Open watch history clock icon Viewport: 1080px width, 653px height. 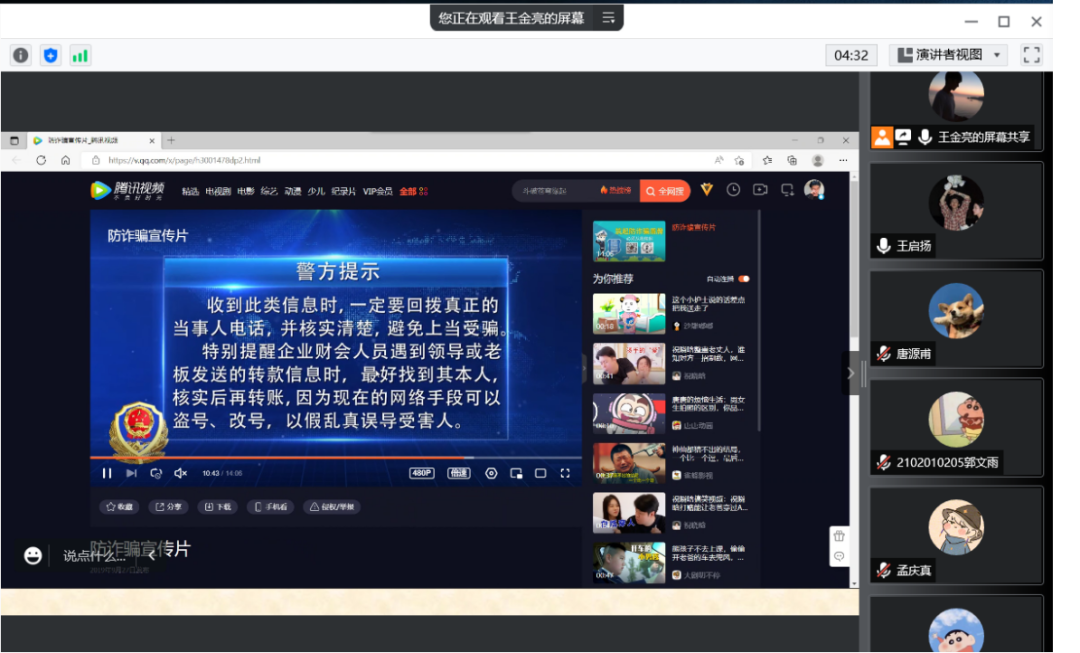[734, 189]
